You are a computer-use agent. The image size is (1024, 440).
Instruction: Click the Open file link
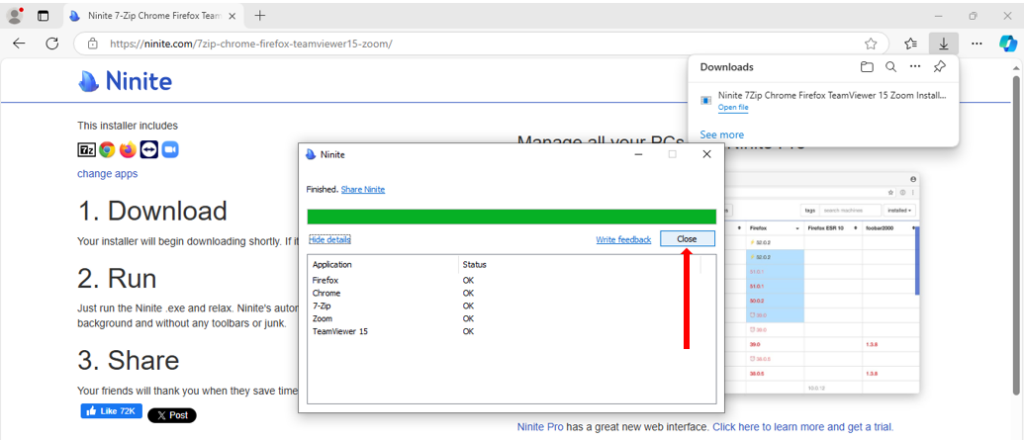(733, 107)
